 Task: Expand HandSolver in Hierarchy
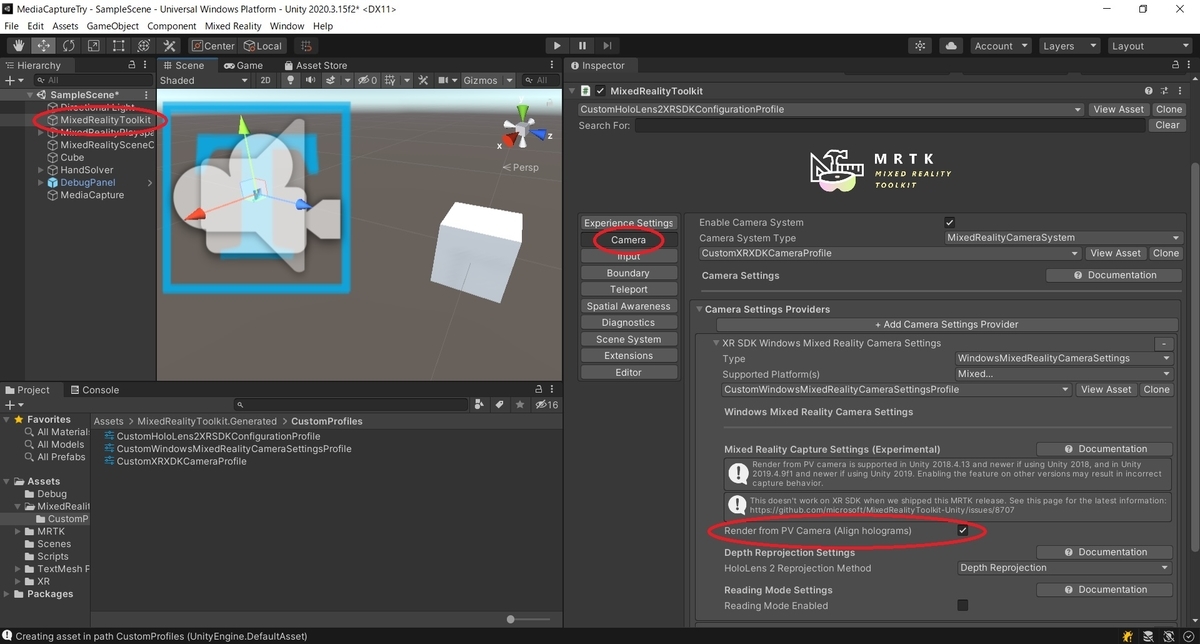tap(42, 170)
